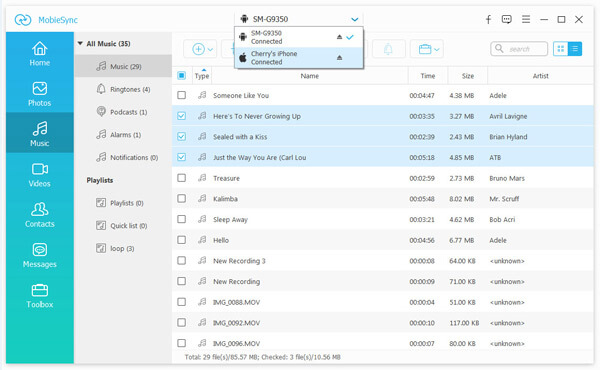Select the Hello song name
This screenshot has height=370, width=600.
click(x=221, y=240)
